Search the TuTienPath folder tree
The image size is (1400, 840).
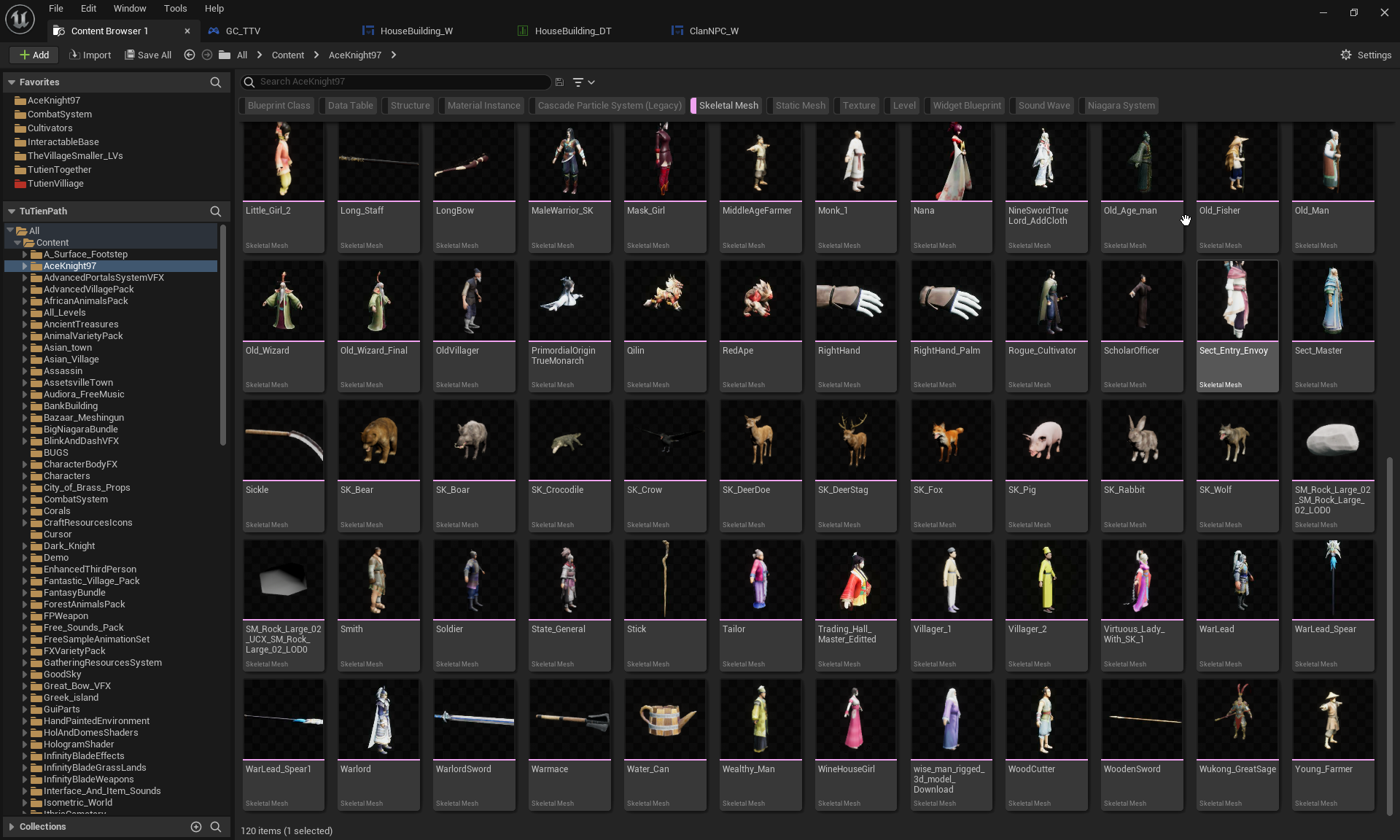[215, 211]
